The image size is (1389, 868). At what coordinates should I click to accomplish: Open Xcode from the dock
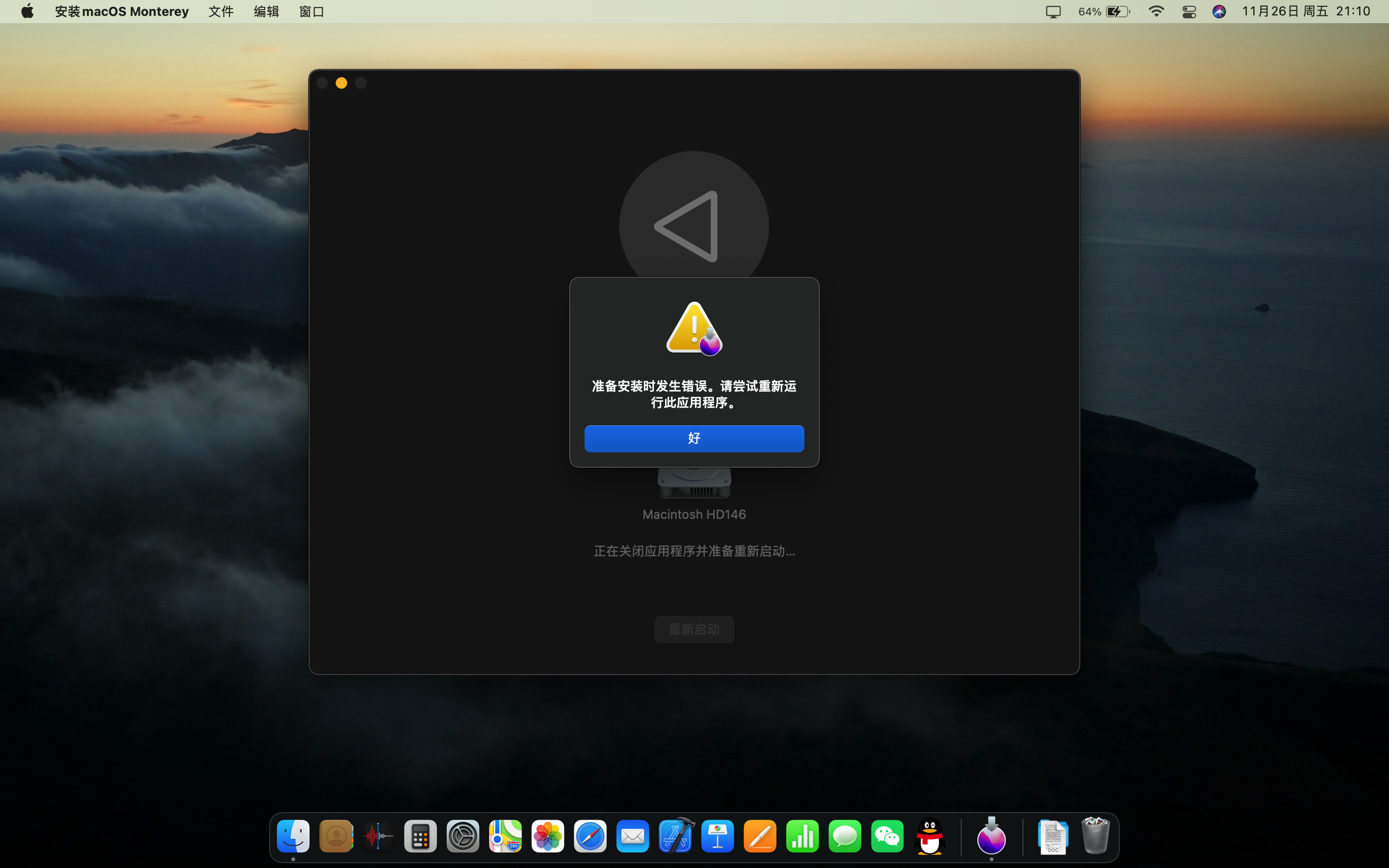(676, 837)
